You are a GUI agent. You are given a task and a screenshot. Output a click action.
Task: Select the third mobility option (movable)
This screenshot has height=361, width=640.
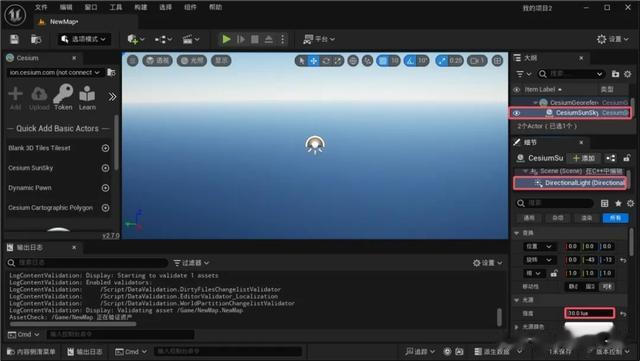tap(607, 287)
